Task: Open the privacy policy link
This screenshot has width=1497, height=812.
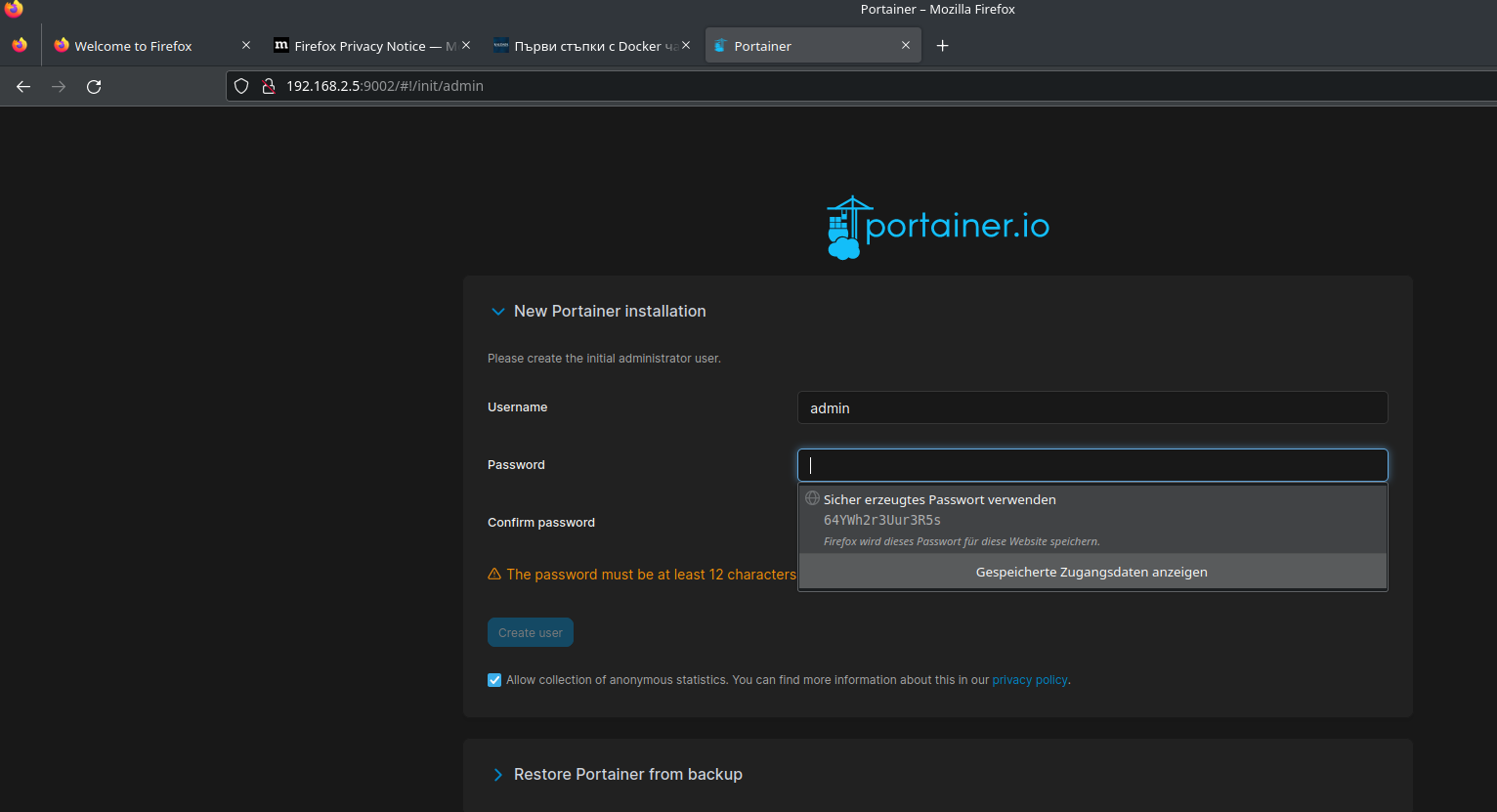Action: point(1030,680)
